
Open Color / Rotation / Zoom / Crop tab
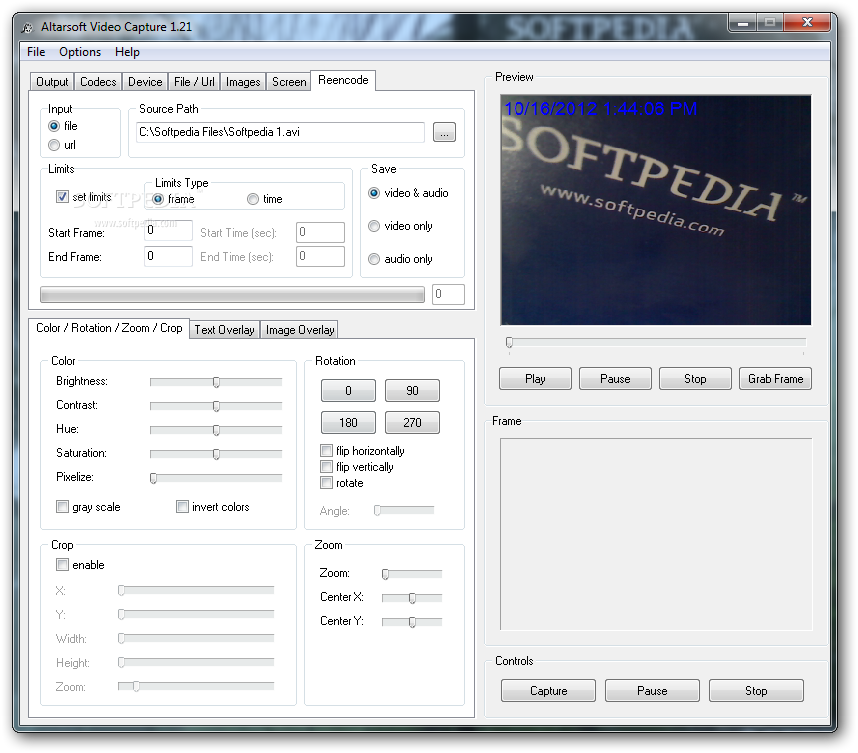coord(109,328)
